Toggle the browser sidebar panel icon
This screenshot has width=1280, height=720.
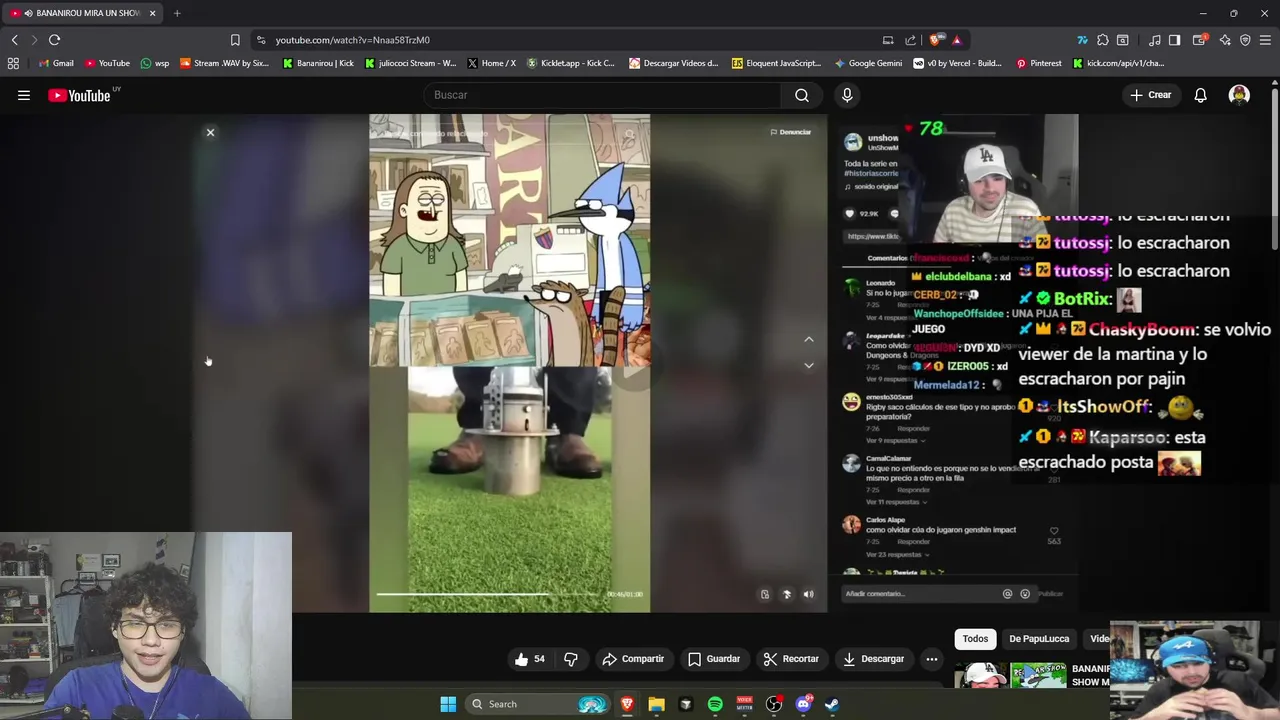[1175, 40]
